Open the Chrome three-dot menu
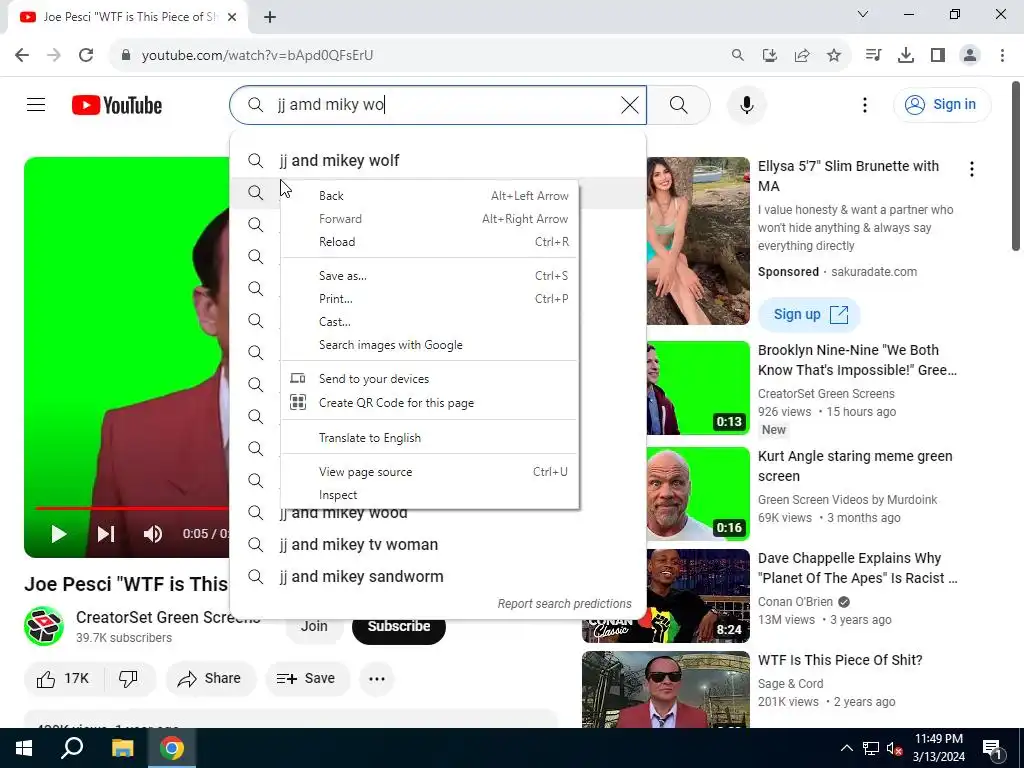Screen dimensions: 1024x768 coord(1002,55)
